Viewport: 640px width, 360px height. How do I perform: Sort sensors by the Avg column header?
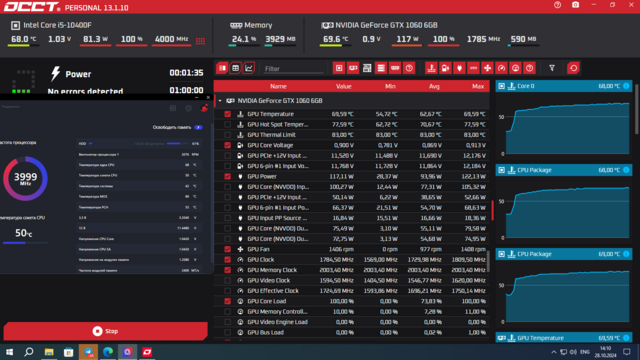(434, 86)
